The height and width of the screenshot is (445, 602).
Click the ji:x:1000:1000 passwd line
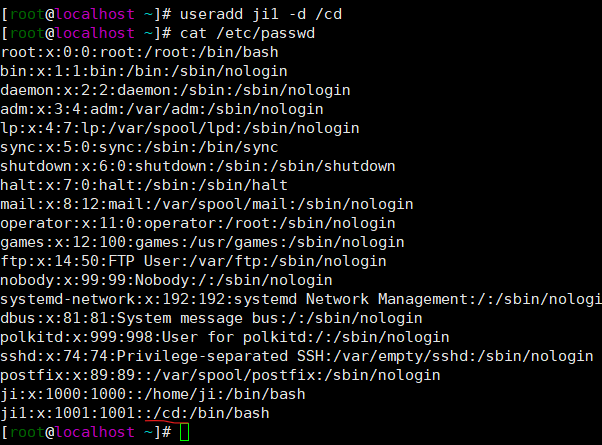pyautogui.click(x=125, y=394)
